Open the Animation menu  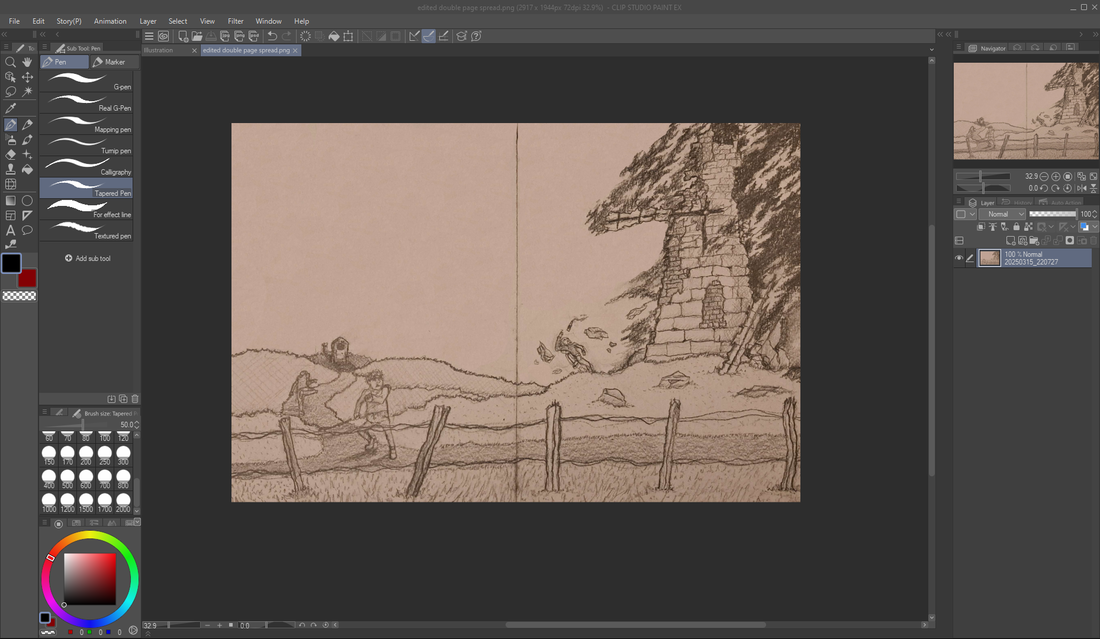pos(110,21)
